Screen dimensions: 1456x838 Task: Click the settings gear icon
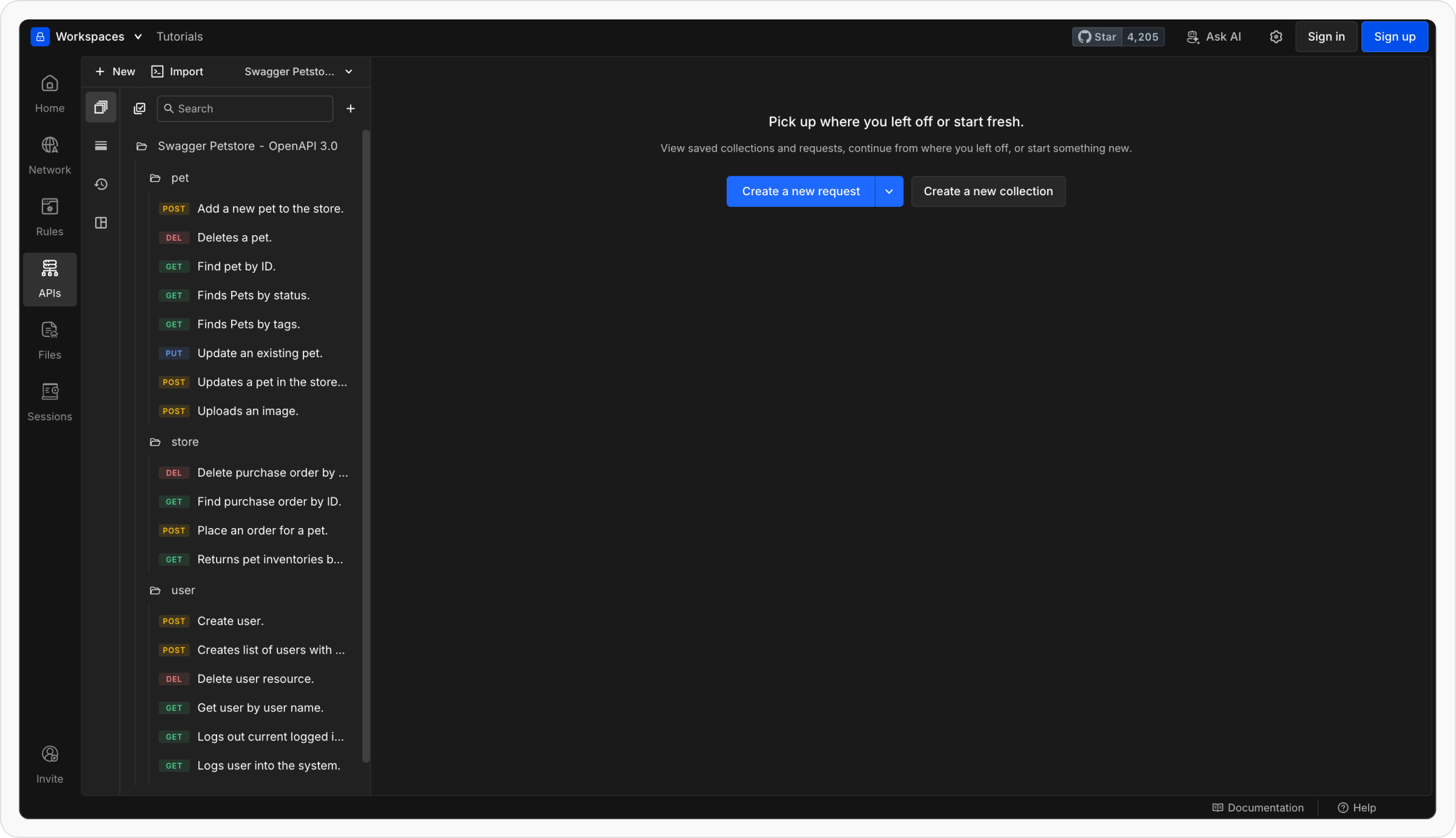(x=1275, y=36)
